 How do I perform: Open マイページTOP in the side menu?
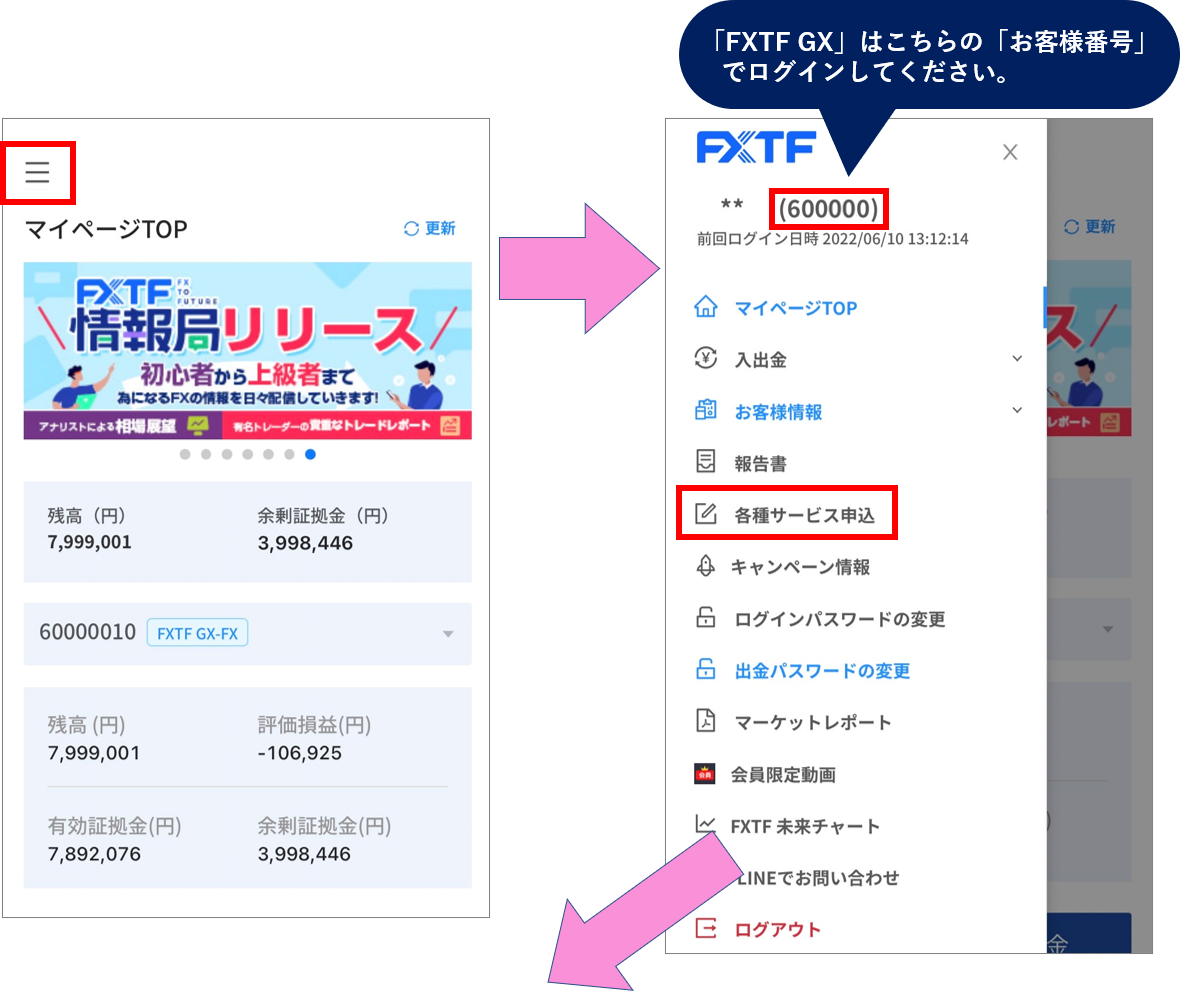[x=796, y=308]
